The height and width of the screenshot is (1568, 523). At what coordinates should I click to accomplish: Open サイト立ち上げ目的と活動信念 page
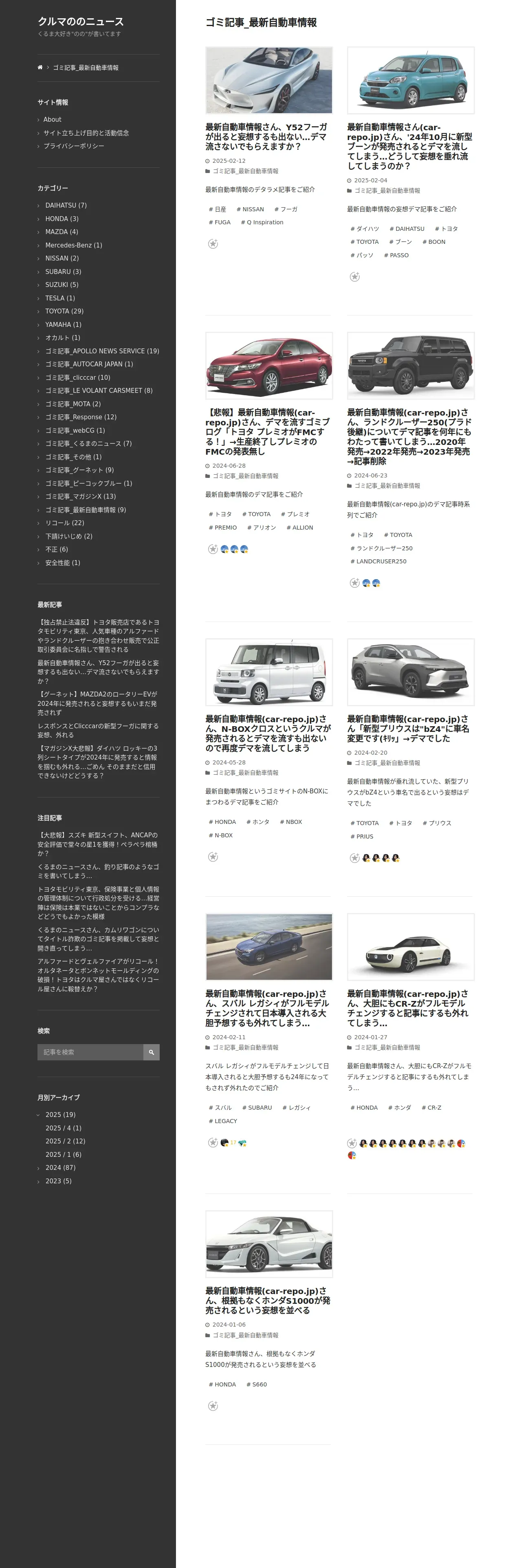pos(86,133)
